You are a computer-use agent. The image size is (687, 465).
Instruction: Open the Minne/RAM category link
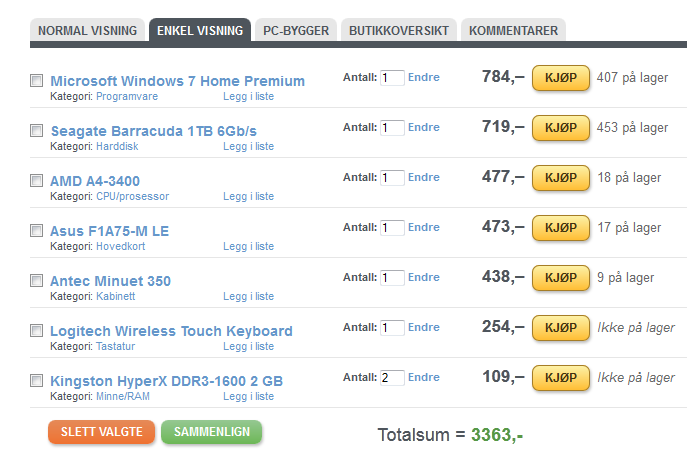[123, 396]
